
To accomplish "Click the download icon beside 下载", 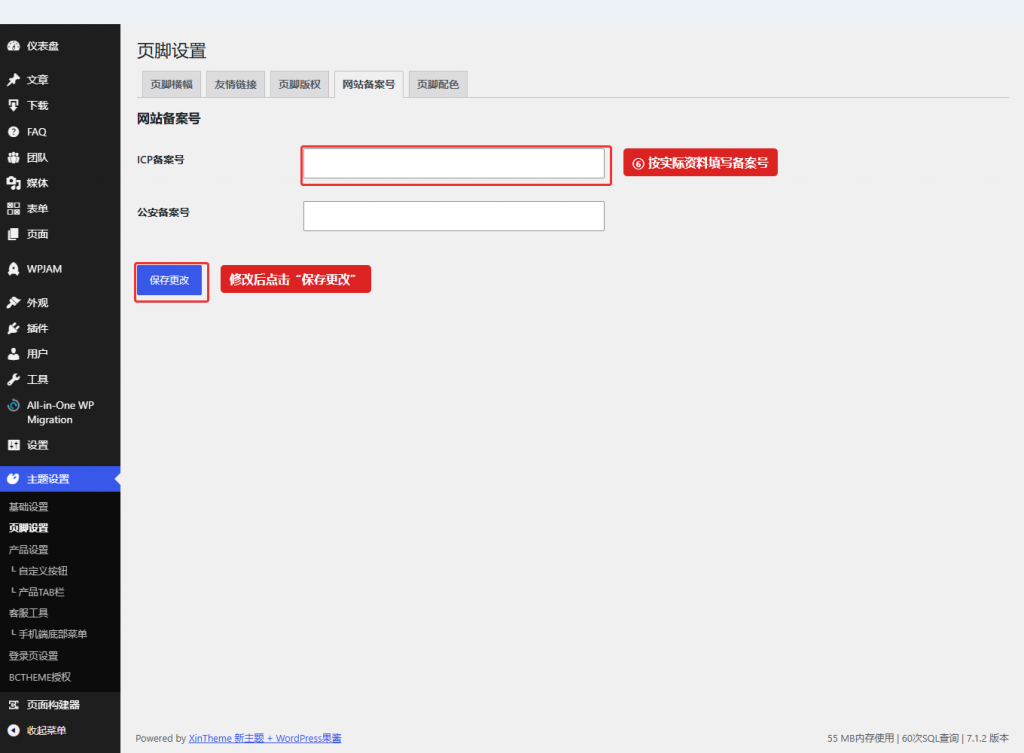I will click(13, 105).
